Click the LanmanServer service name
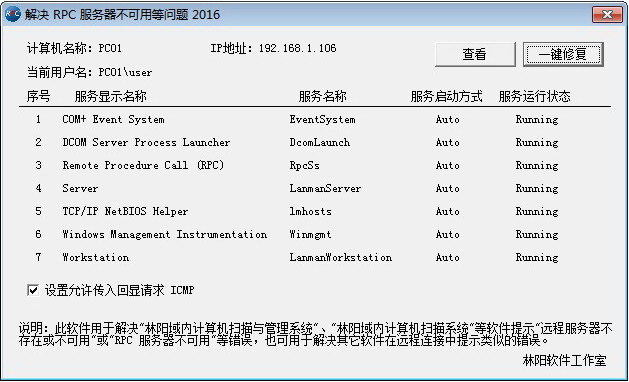This screenshot has width=629, height=382. [x=325, y=188]
